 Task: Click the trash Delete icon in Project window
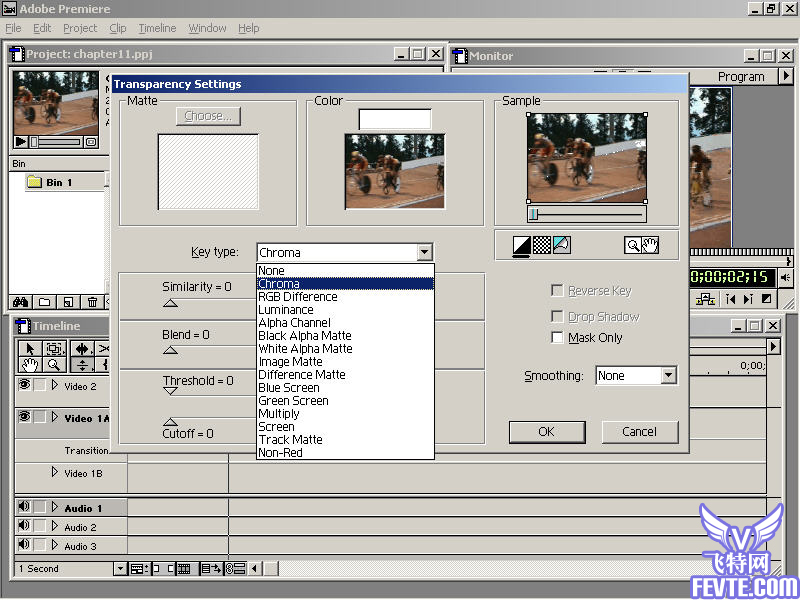point(92,302)
